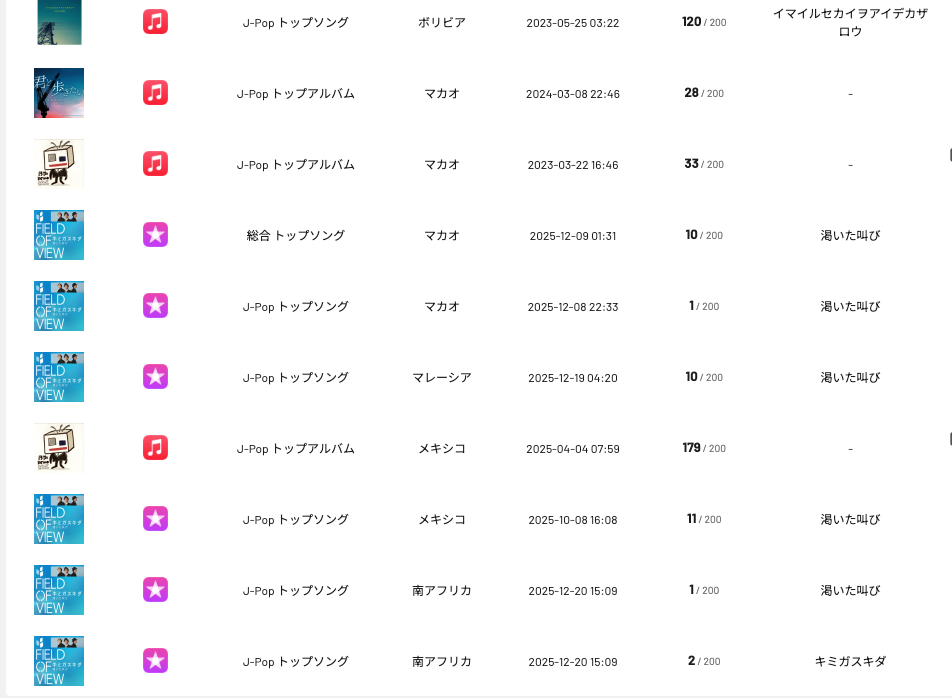Click iTunes star icon in the キミガスキダ row

(155, 661)
